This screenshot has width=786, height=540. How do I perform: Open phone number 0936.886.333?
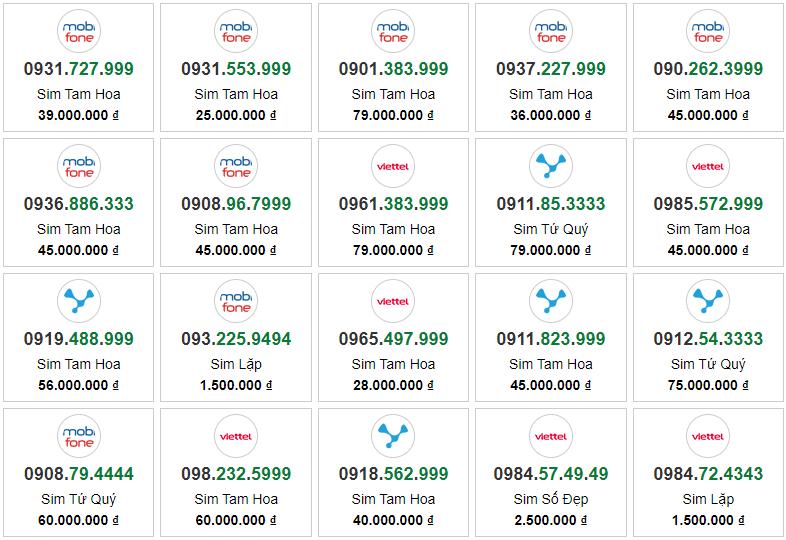pos(79,204)
